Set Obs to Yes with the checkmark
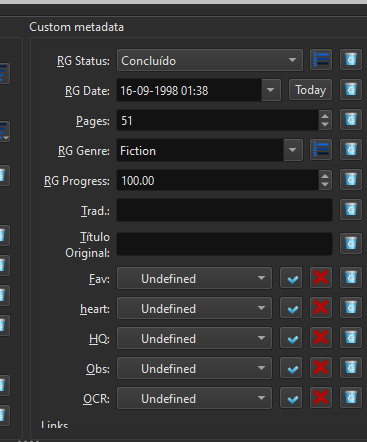 pyautogui.click(x=291, y=368)
